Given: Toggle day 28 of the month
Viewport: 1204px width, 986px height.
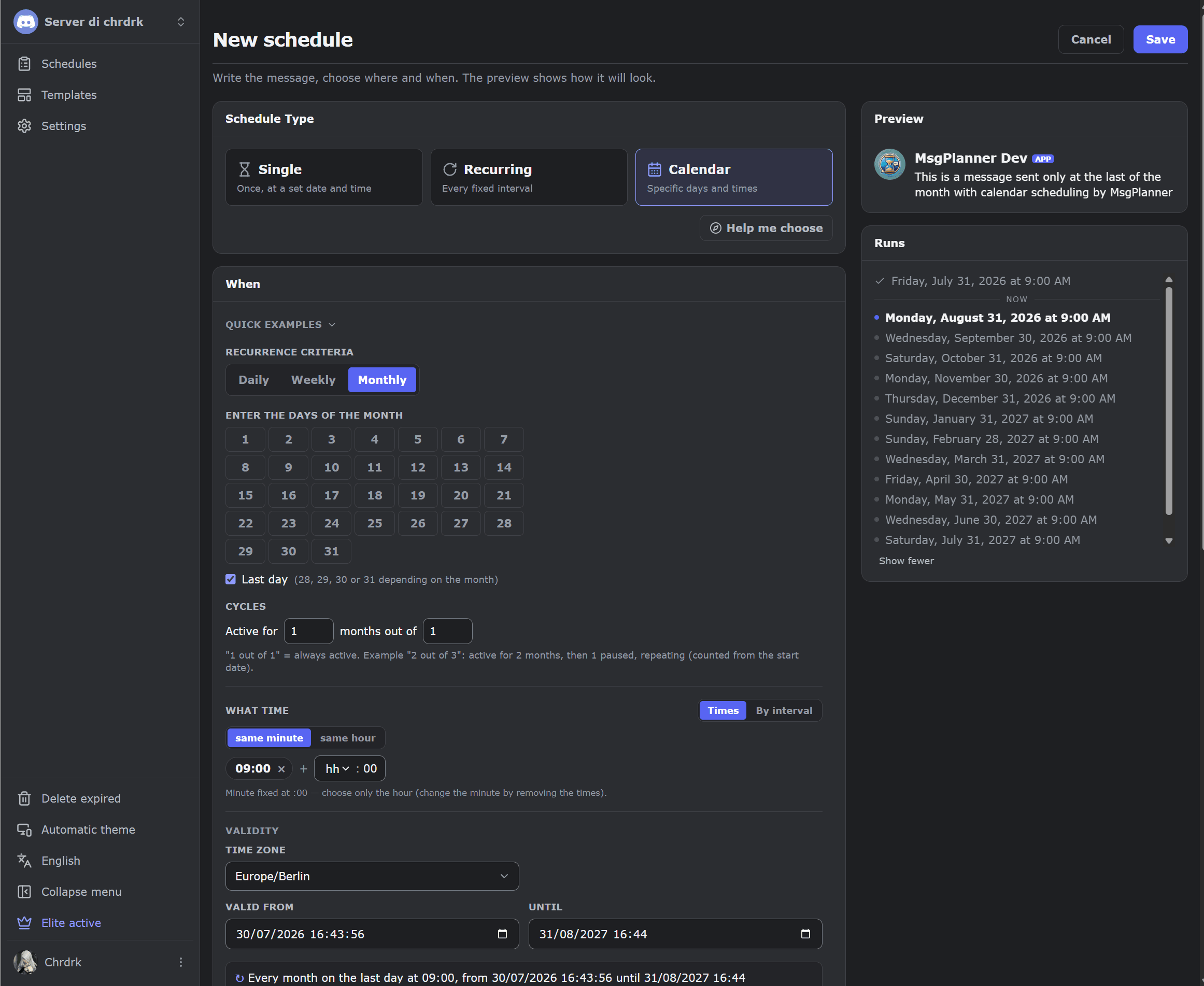Looking at the screenshot, I should (503, 523).
